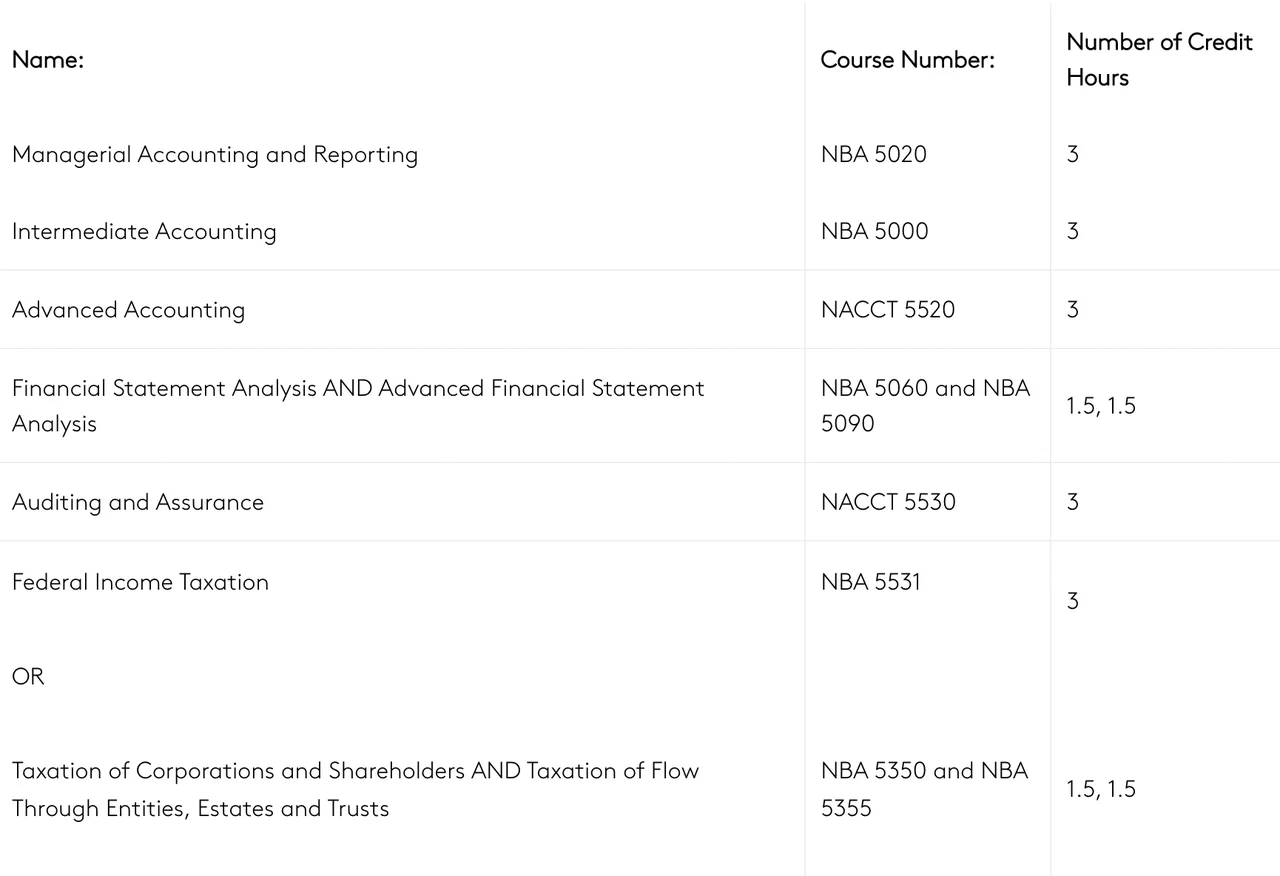Select course number NBA 5531
The height and width of the screenshot is (876, 1280).
(x=870, y=582)
